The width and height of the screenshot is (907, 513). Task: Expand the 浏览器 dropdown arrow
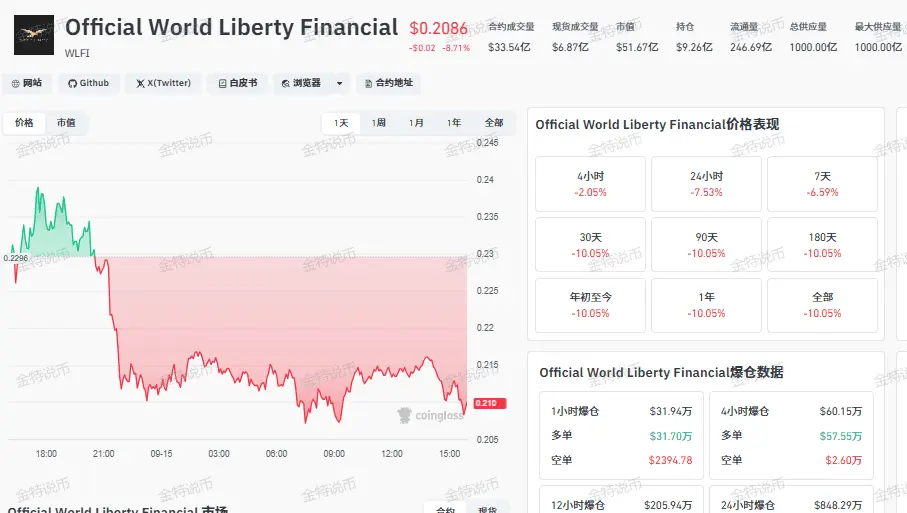(x=340, y=83)
